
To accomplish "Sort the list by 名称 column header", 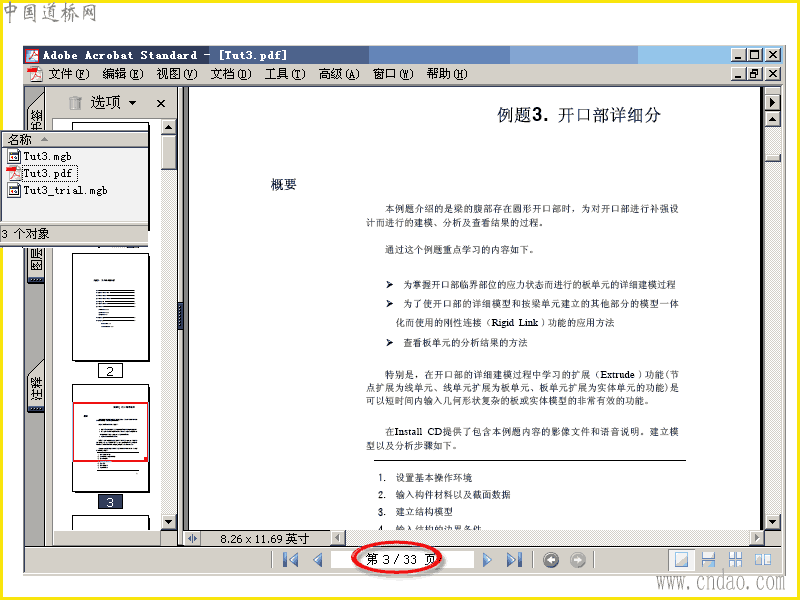I will point(74,139).
